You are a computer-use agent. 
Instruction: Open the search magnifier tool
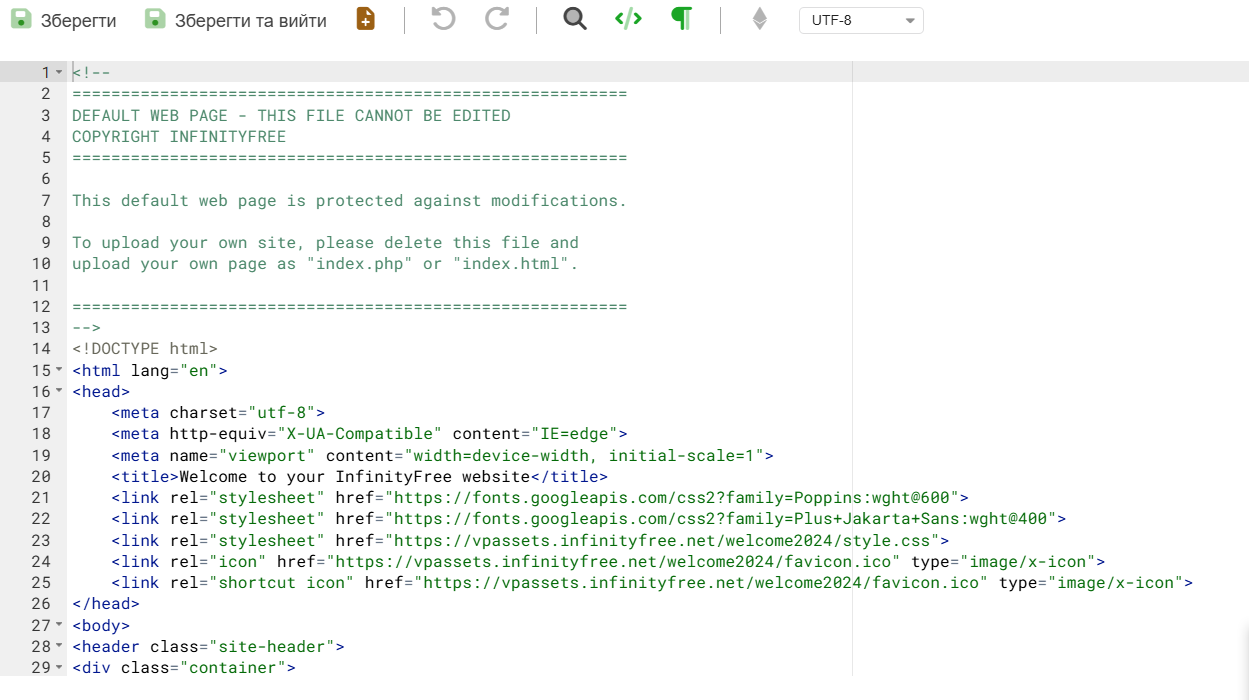[575, 19]
